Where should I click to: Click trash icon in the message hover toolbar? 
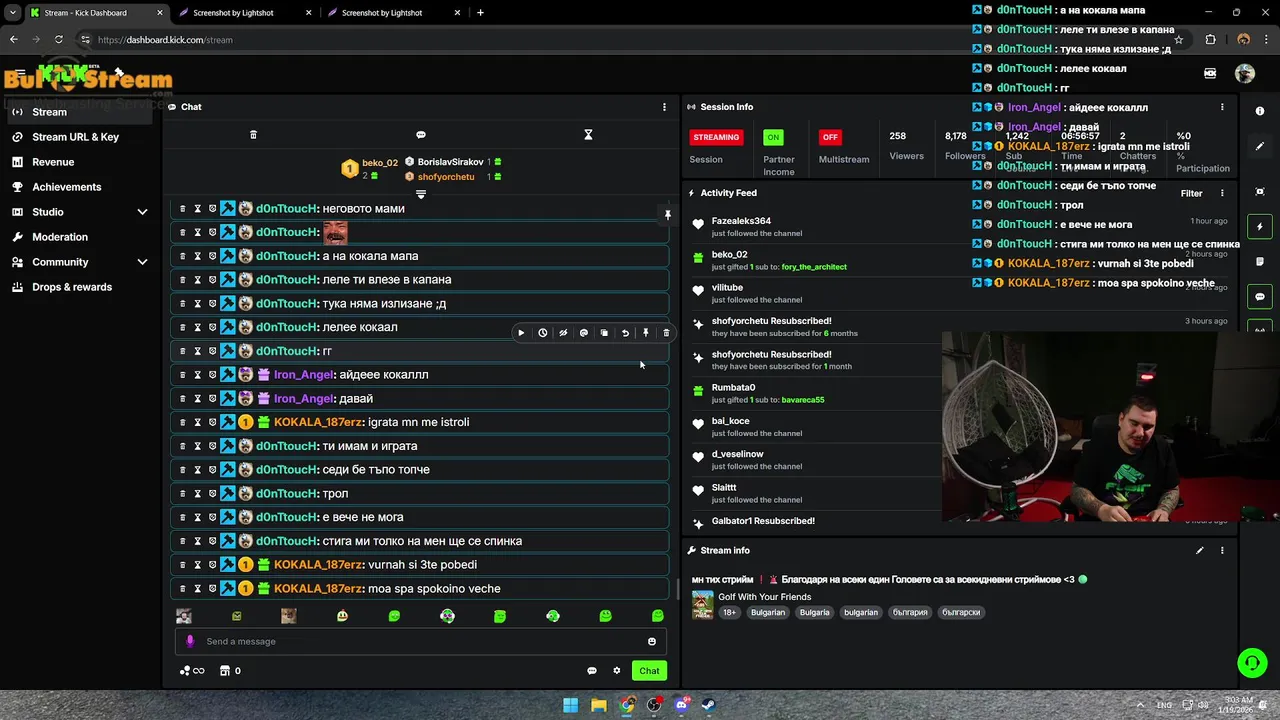click(666, 333)
